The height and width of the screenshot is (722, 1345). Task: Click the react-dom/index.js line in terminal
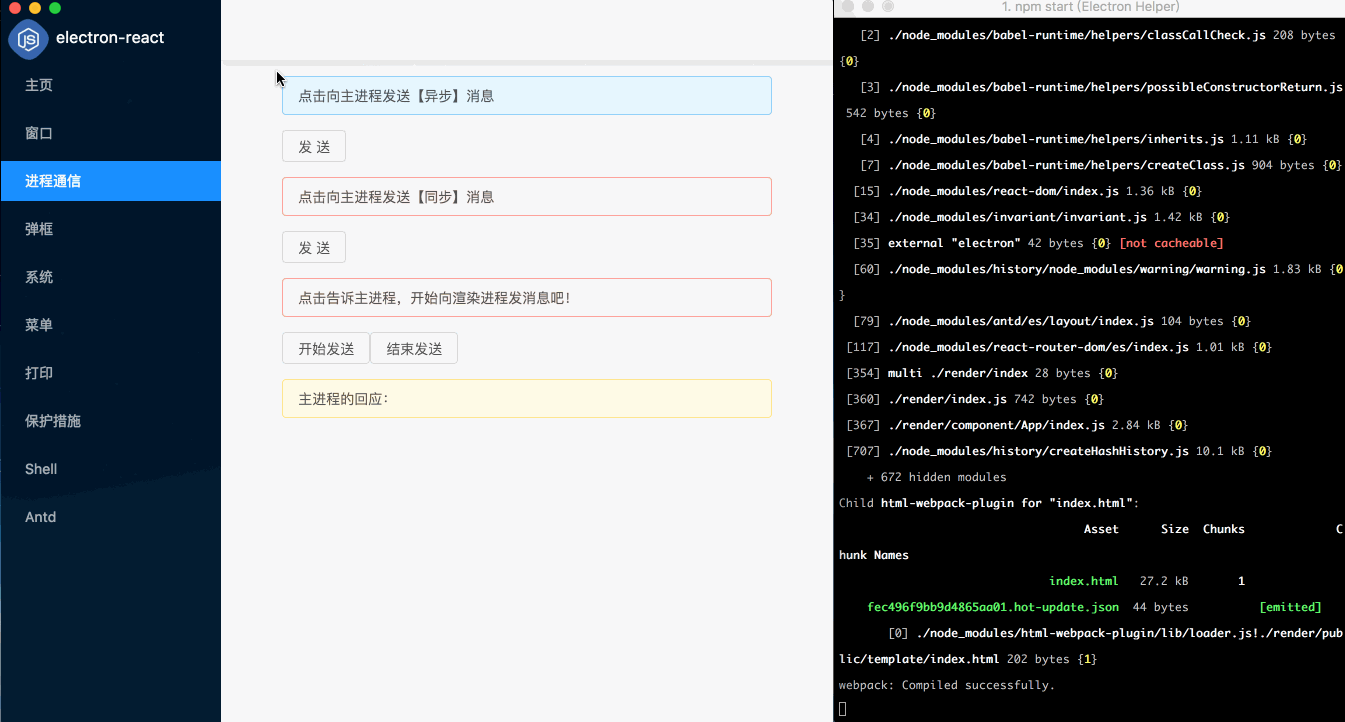pyautogui.click(x=1027, y=191)
